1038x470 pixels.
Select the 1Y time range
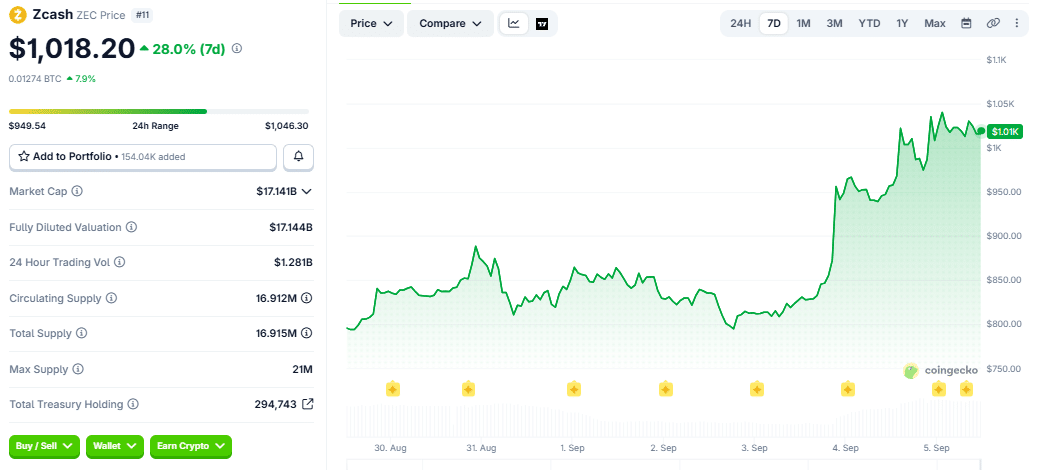(x=902, y=23)
